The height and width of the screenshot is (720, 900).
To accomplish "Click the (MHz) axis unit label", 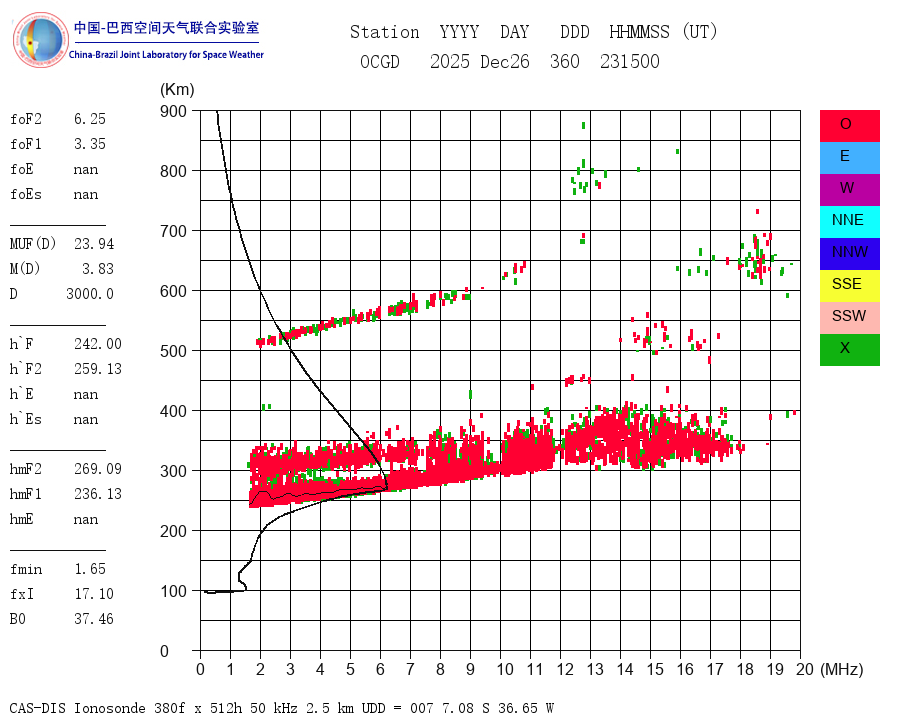I will pyautogui.click(x=841, y=669).
